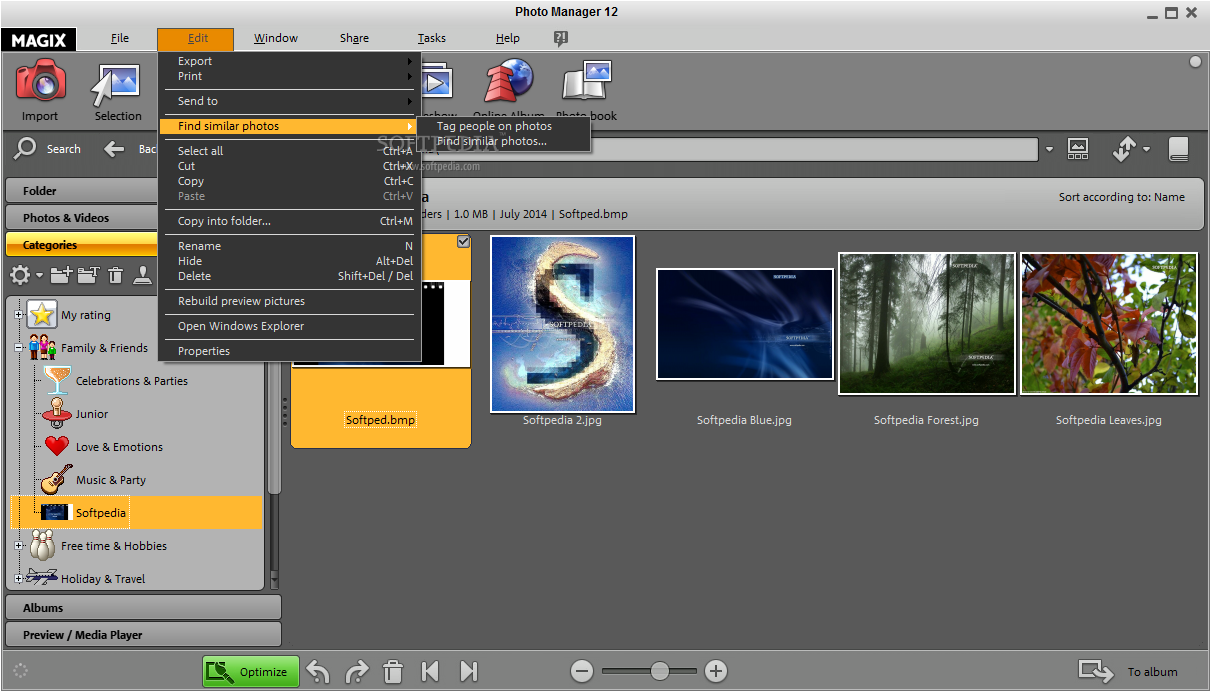Expand the Export submenu

[x=289, y=61]
